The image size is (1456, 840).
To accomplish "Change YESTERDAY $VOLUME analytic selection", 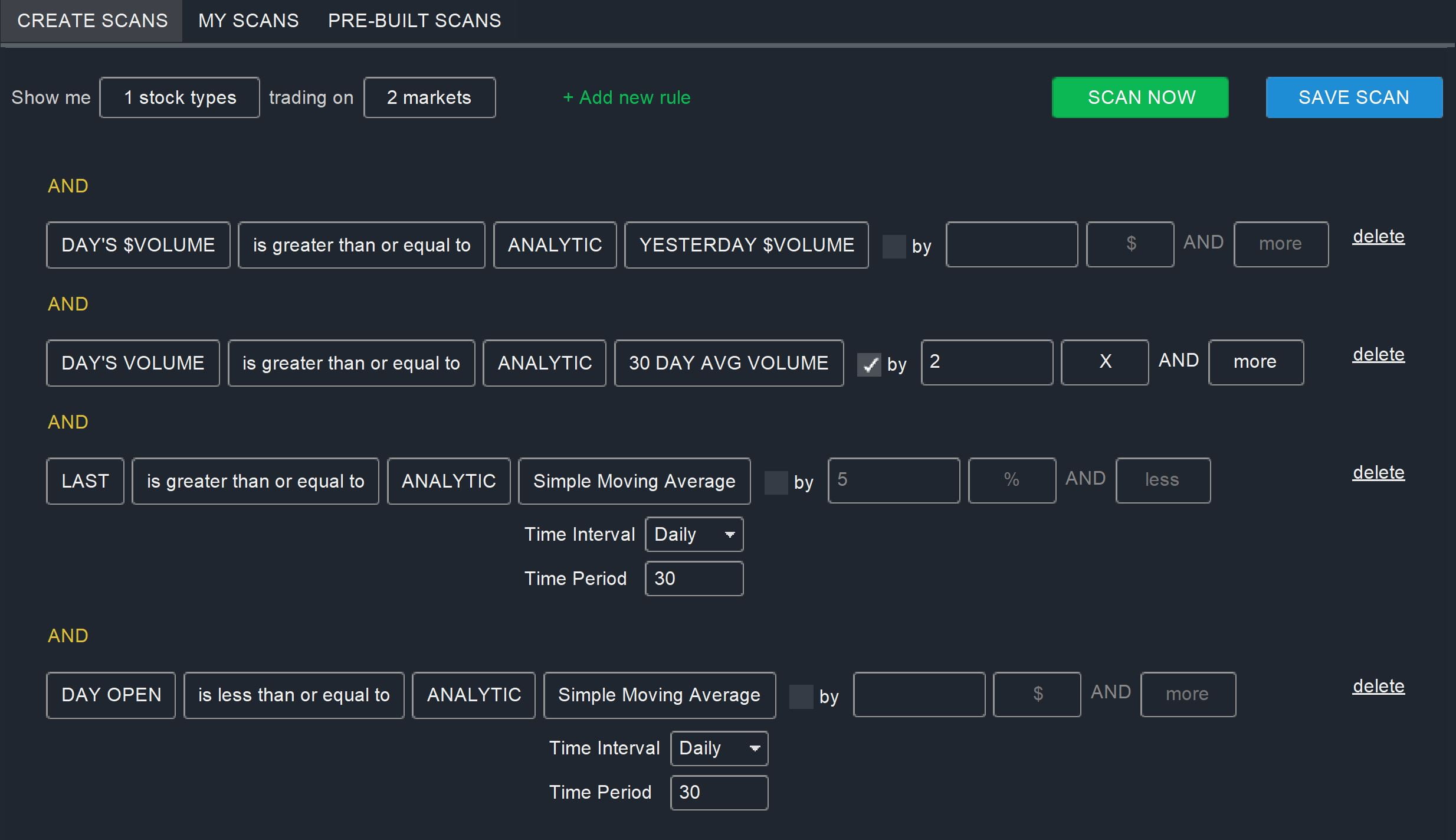I will click(746, 245).
